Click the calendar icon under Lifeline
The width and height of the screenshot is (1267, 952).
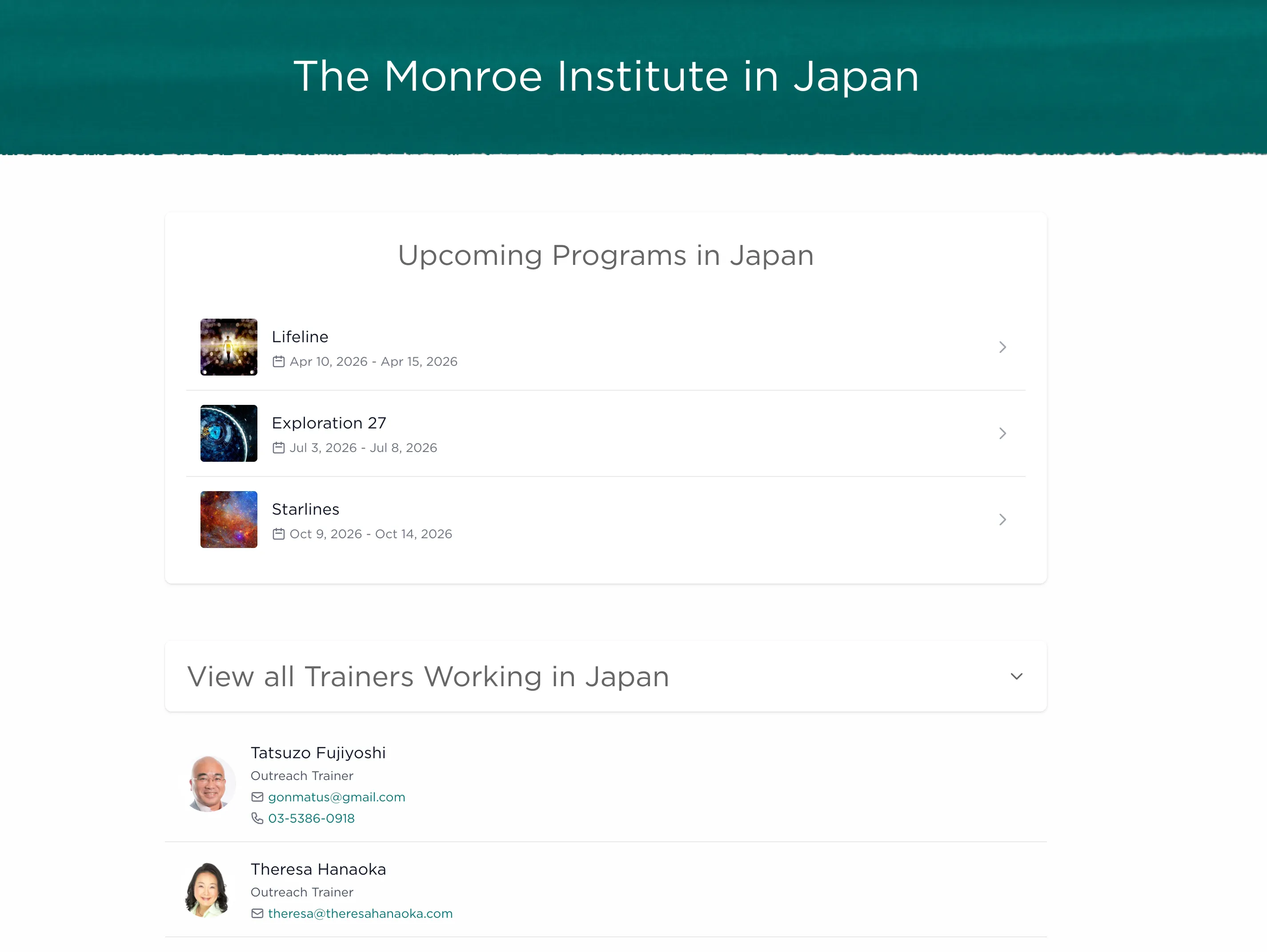[278, 361]
